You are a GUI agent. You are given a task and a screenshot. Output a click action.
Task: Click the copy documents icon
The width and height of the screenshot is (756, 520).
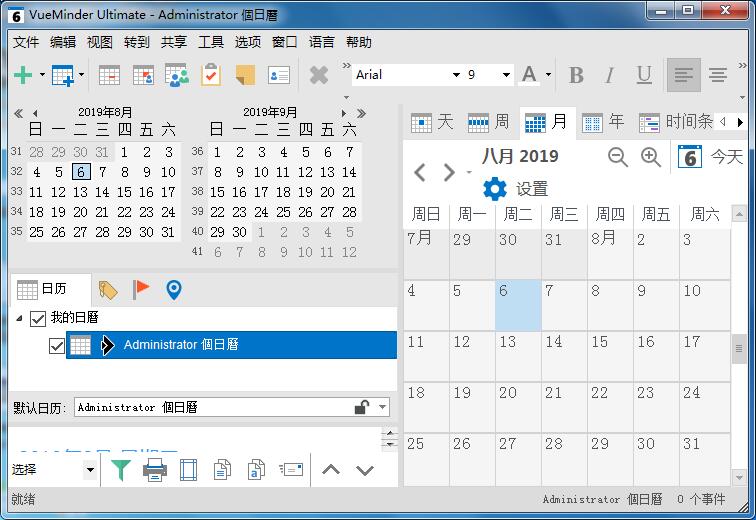click(222, 470)
